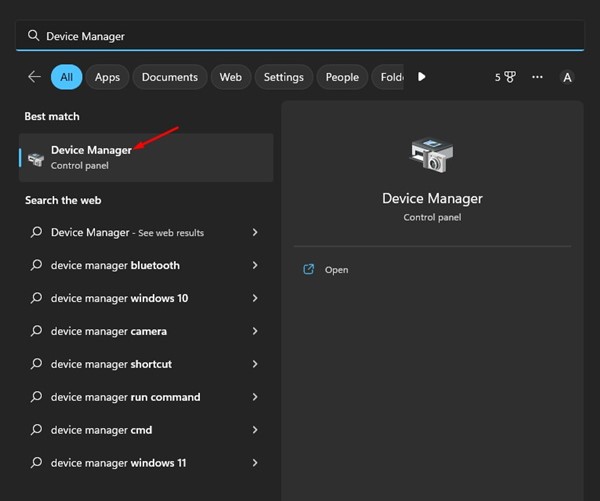
Task: Switch to the Documents filter tab
Action: (x=169, y=77)
